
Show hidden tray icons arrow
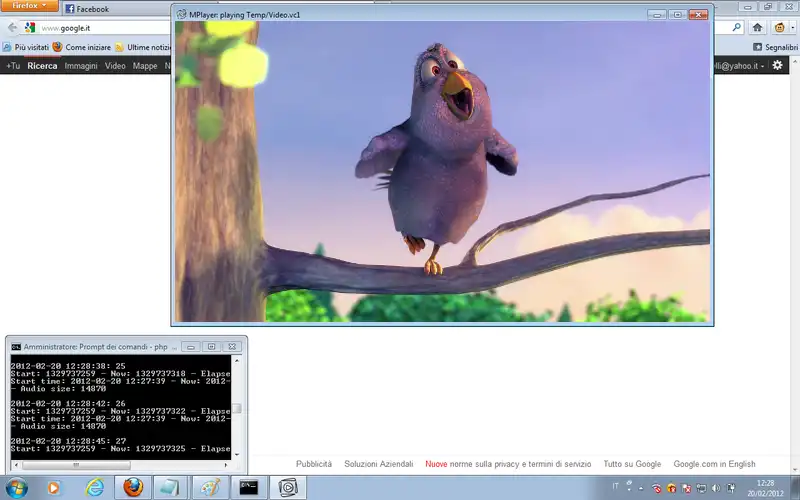[641, 488]
